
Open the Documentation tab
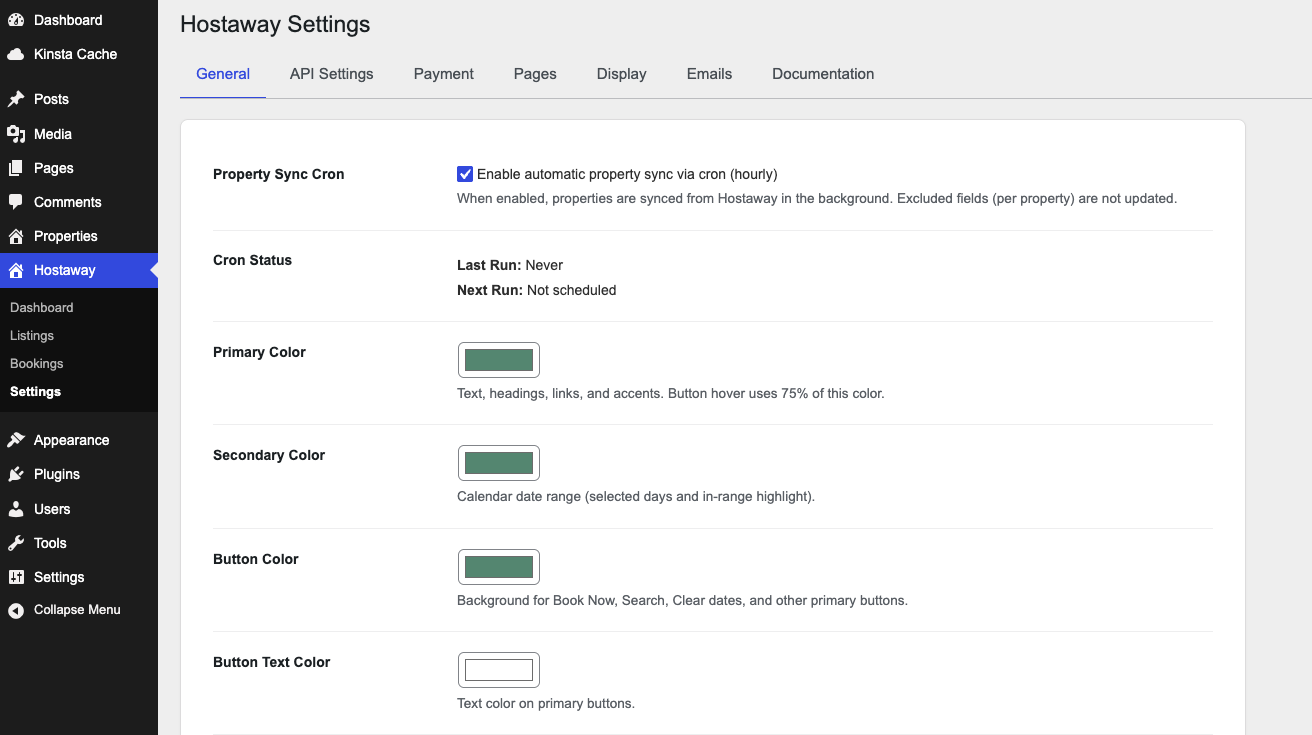pyautogui.click(x=823, y=74)
